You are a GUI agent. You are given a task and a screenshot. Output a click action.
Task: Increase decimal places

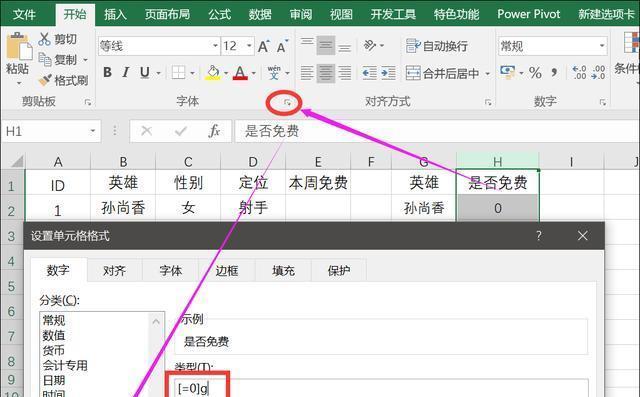tap(579, 73)
